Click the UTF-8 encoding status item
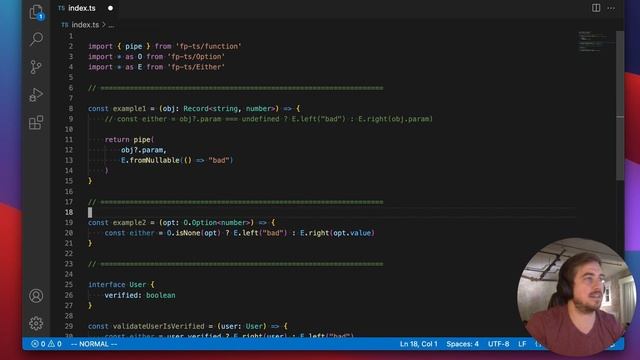Image resolution: width=640 pixels, height=360 pixels. tap(498, 344)
